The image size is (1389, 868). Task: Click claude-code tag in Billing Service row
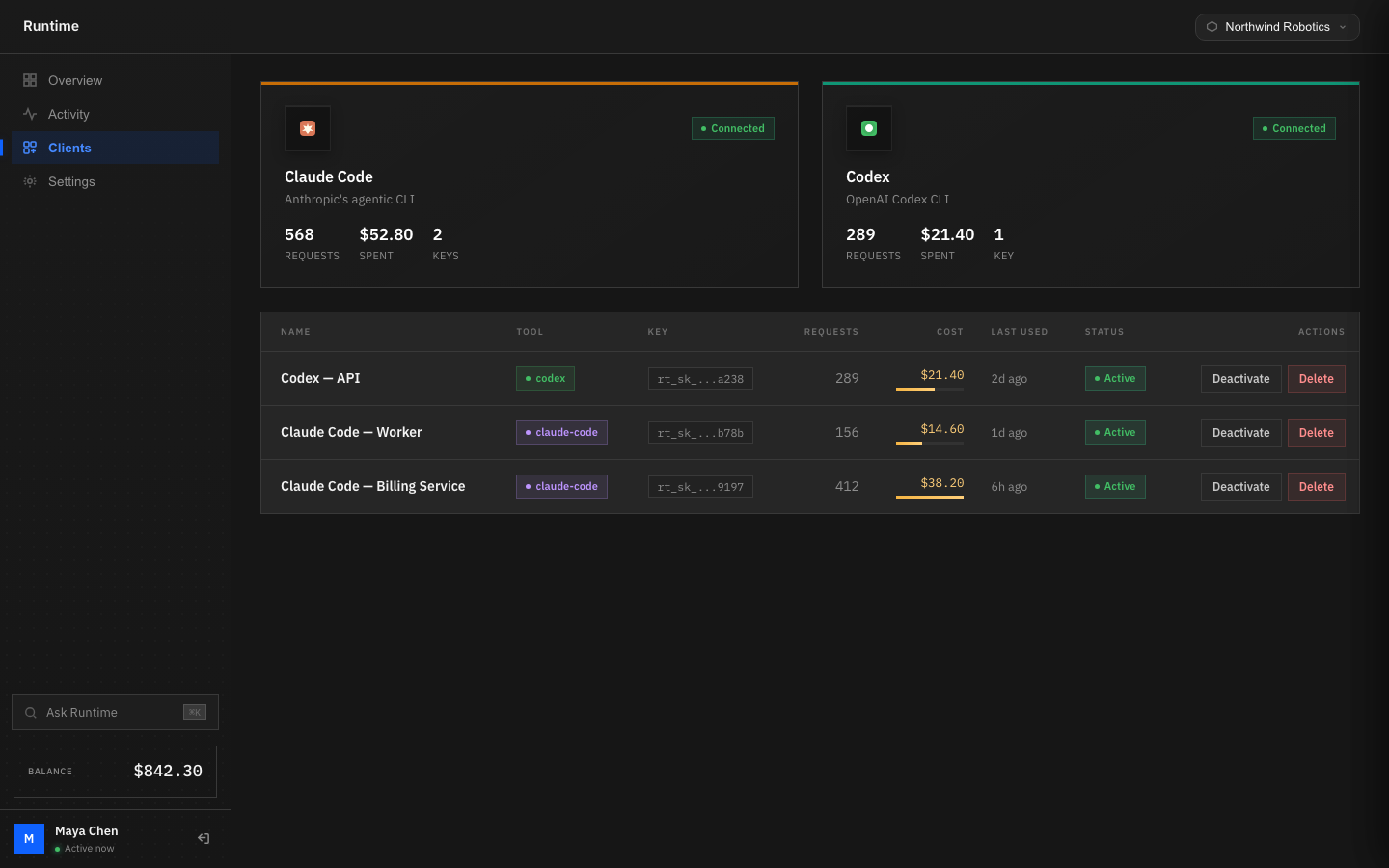tap(561, 487)
